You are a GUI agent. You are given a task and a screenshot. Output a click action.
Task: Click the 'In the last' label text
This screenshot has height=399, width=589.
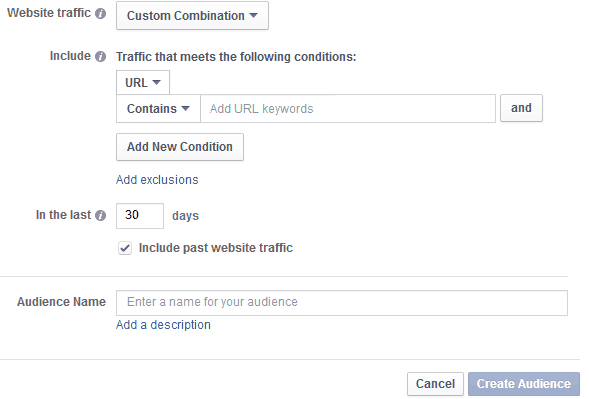63,215
